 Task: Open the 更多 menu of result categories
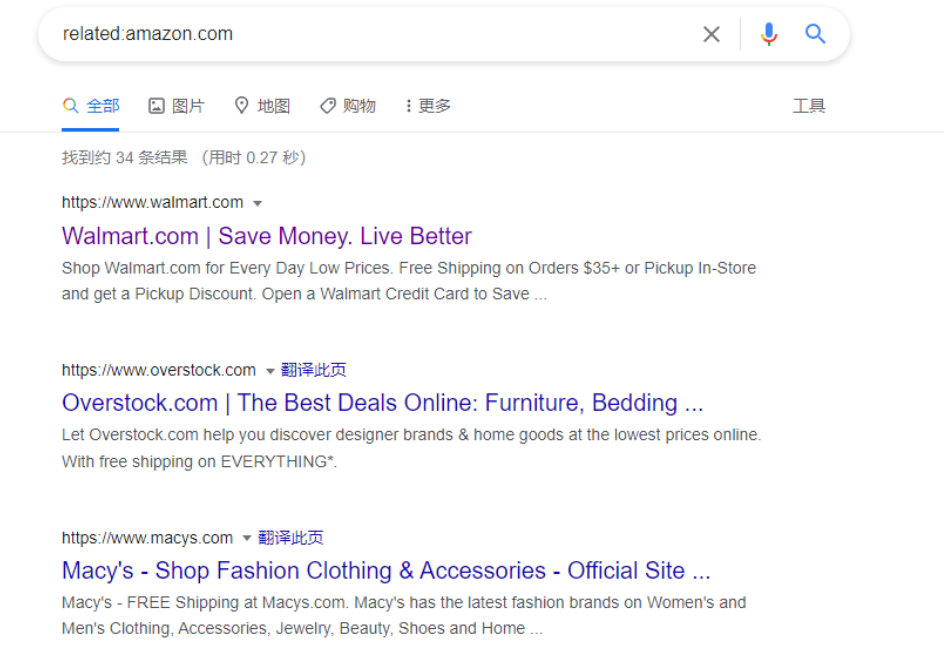point(427,105)
